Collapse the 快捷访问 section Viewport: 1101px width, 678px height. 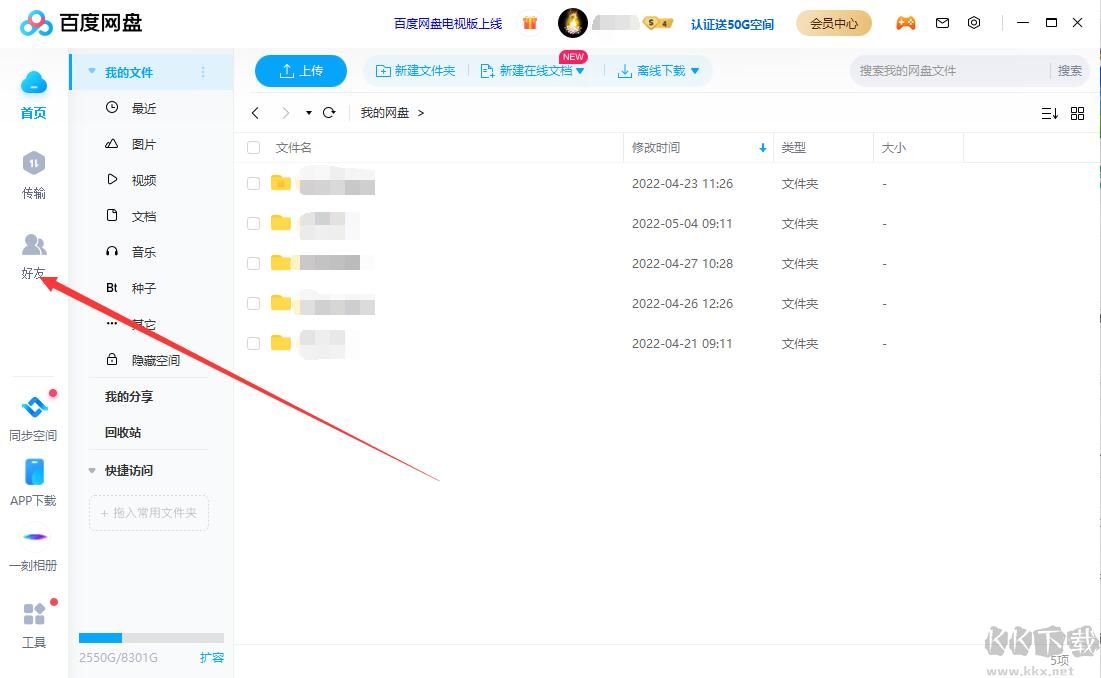93,470
